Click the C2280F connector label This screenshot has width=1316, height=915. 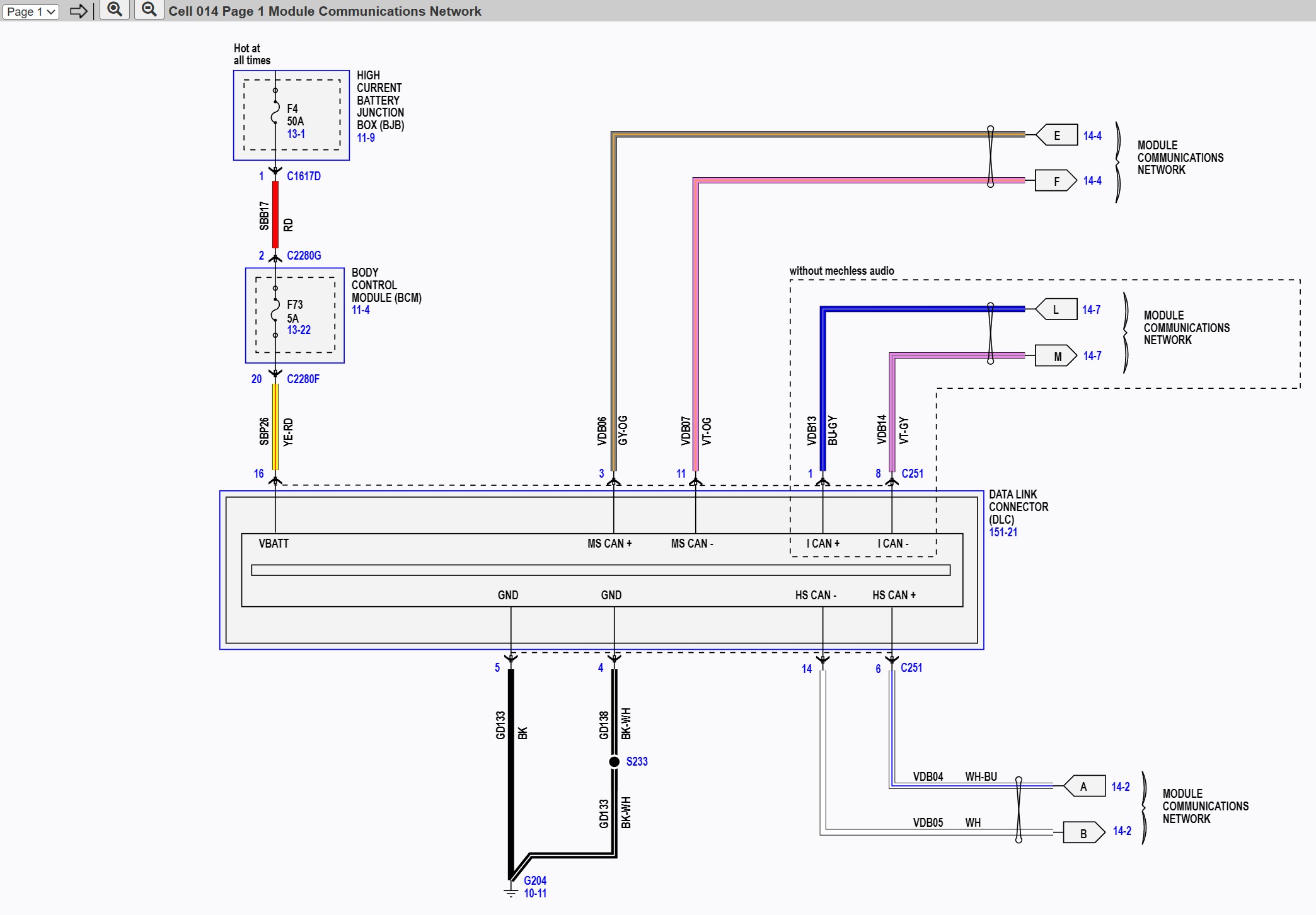(303, 379)
